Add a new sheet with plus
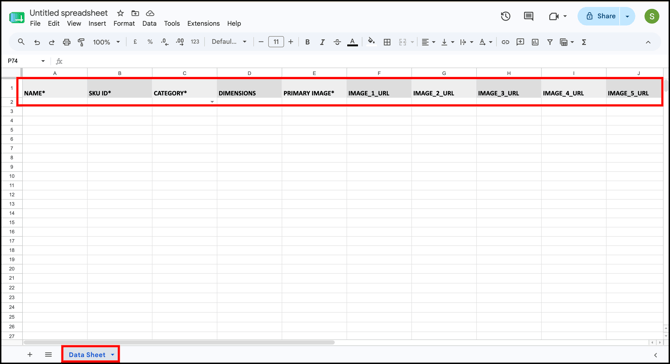Image resolution: width=670 pixels, height=364 pixels. pos(29,355)
